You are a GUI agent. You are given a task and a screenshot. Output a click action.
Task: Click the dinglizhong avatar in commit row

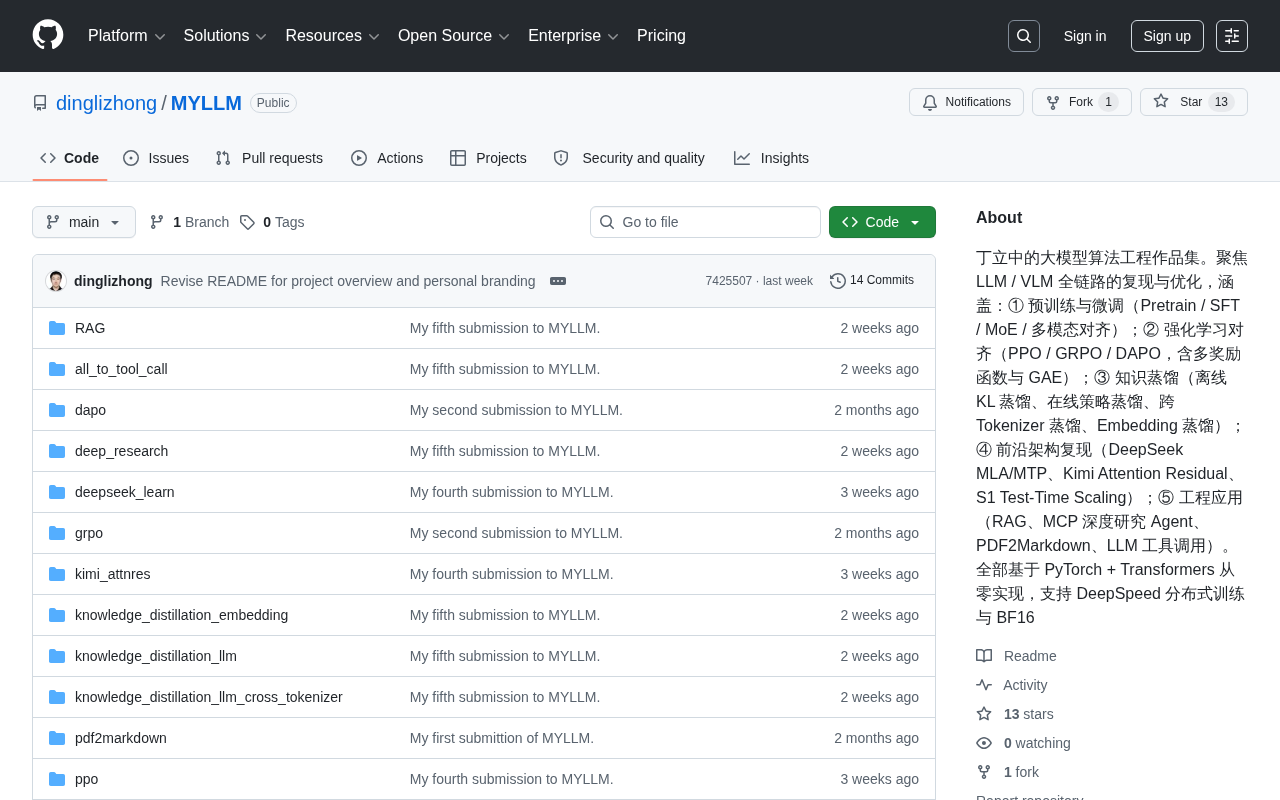[56, 281]
